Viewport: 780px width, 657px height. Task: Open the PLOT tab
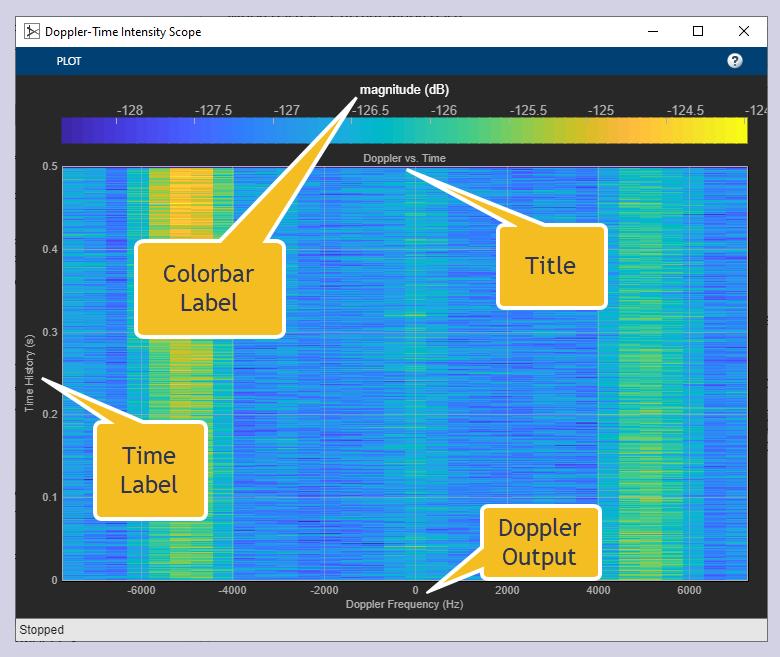(x=69, y=61)
